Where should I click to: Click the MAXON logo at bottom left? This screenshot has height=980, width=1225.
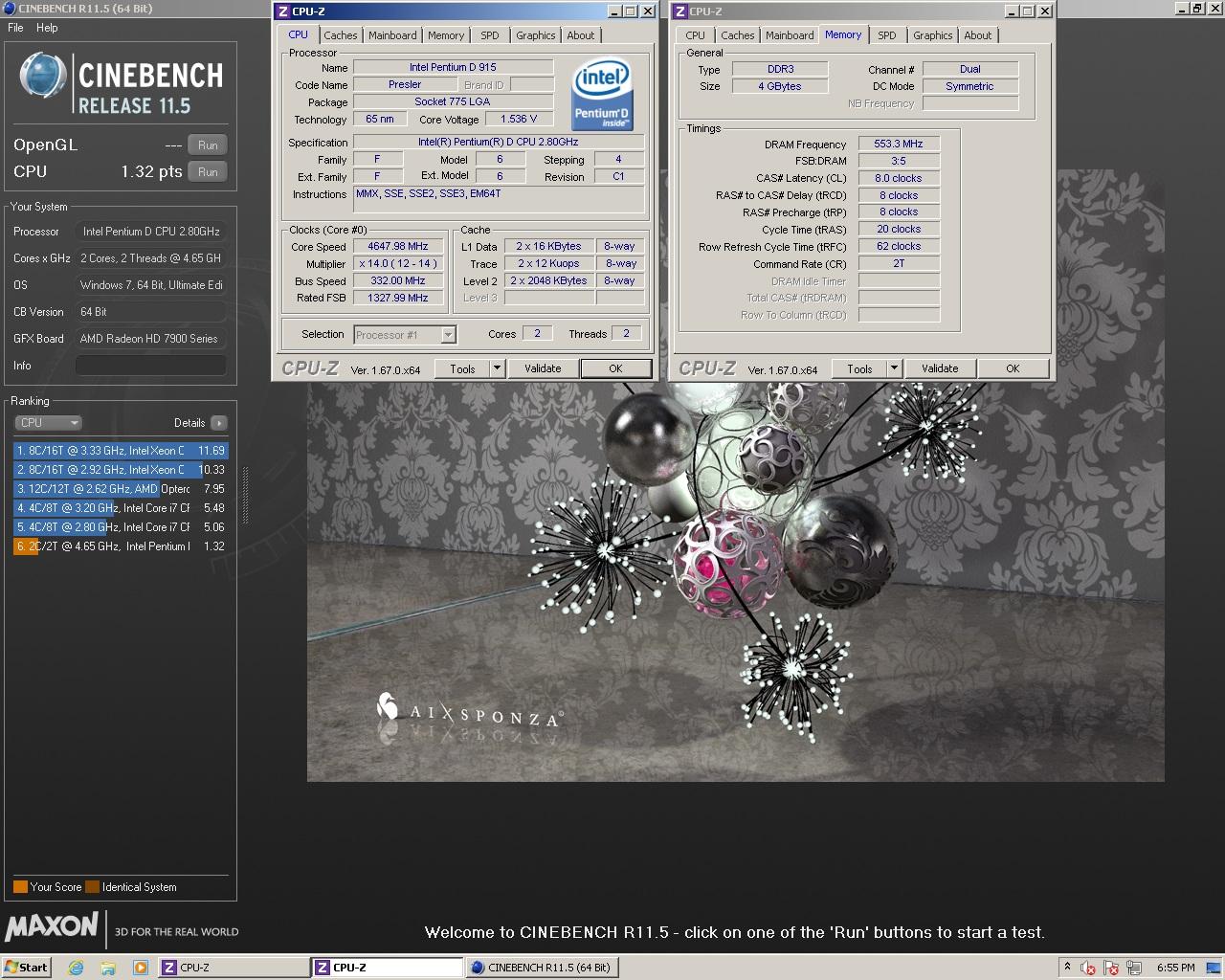52,926
